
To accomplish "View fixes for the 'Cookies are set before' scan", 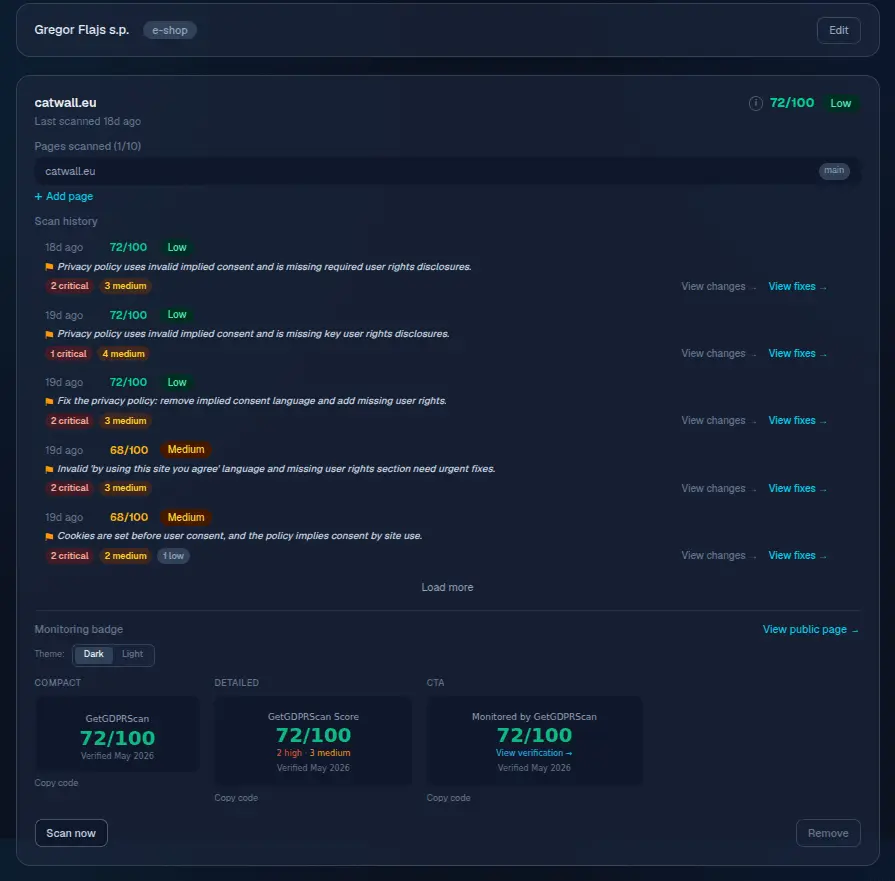I will pyautogui.click(x=797, y=556).
